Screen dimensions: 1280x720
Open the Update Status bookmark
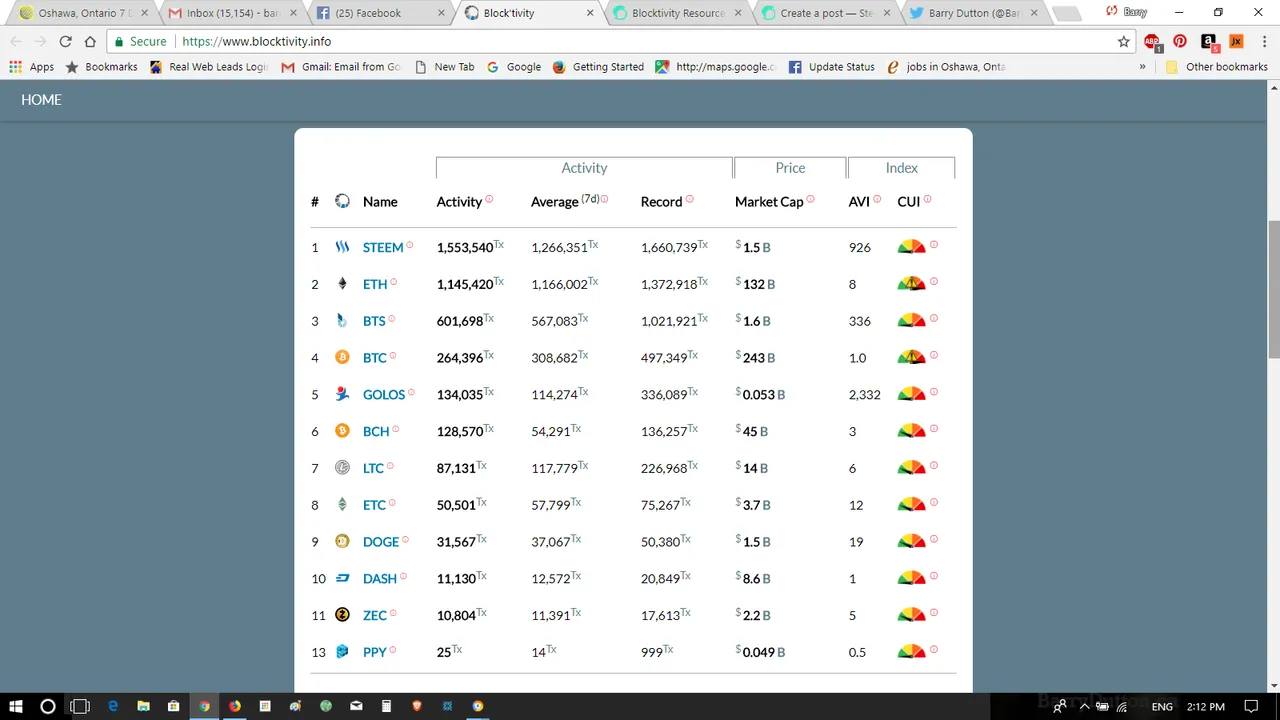[x=831, y=66]
